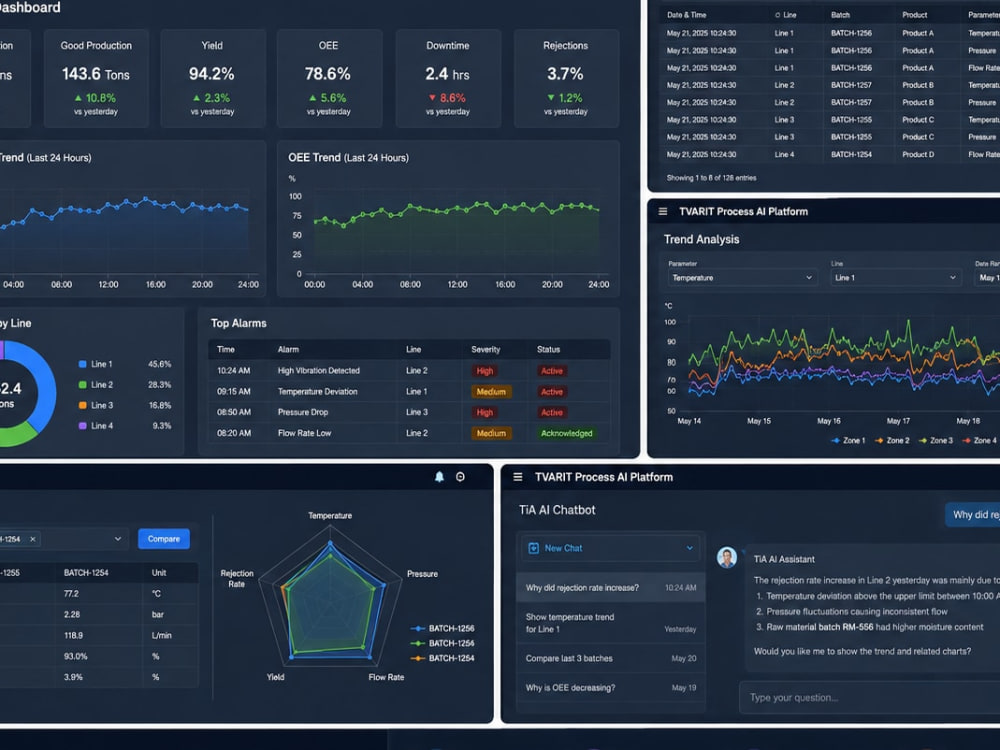
Task: Toggle Zone 3 in the trend legend
Action: click(936, 440)
